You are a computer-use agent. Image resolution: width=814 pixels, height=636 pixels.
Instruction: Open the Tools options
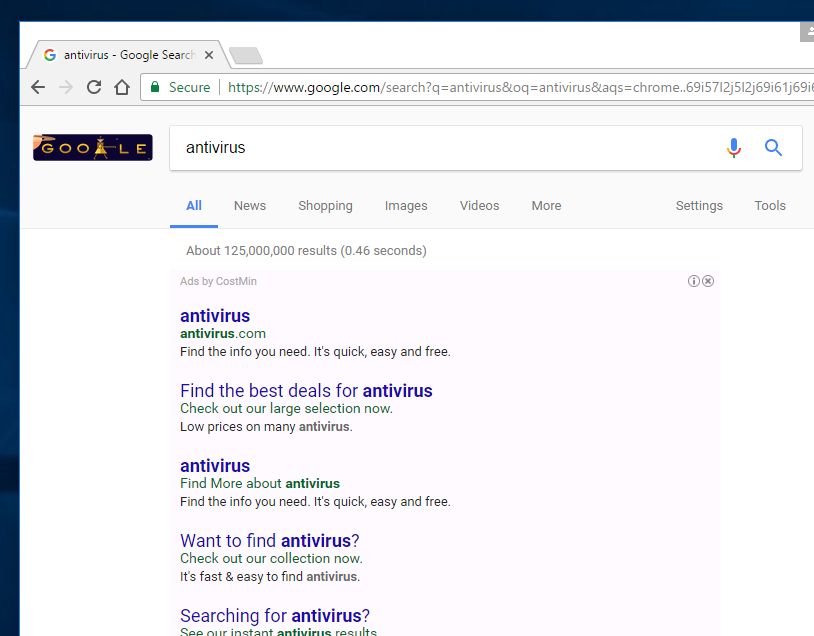pos(770,205)
